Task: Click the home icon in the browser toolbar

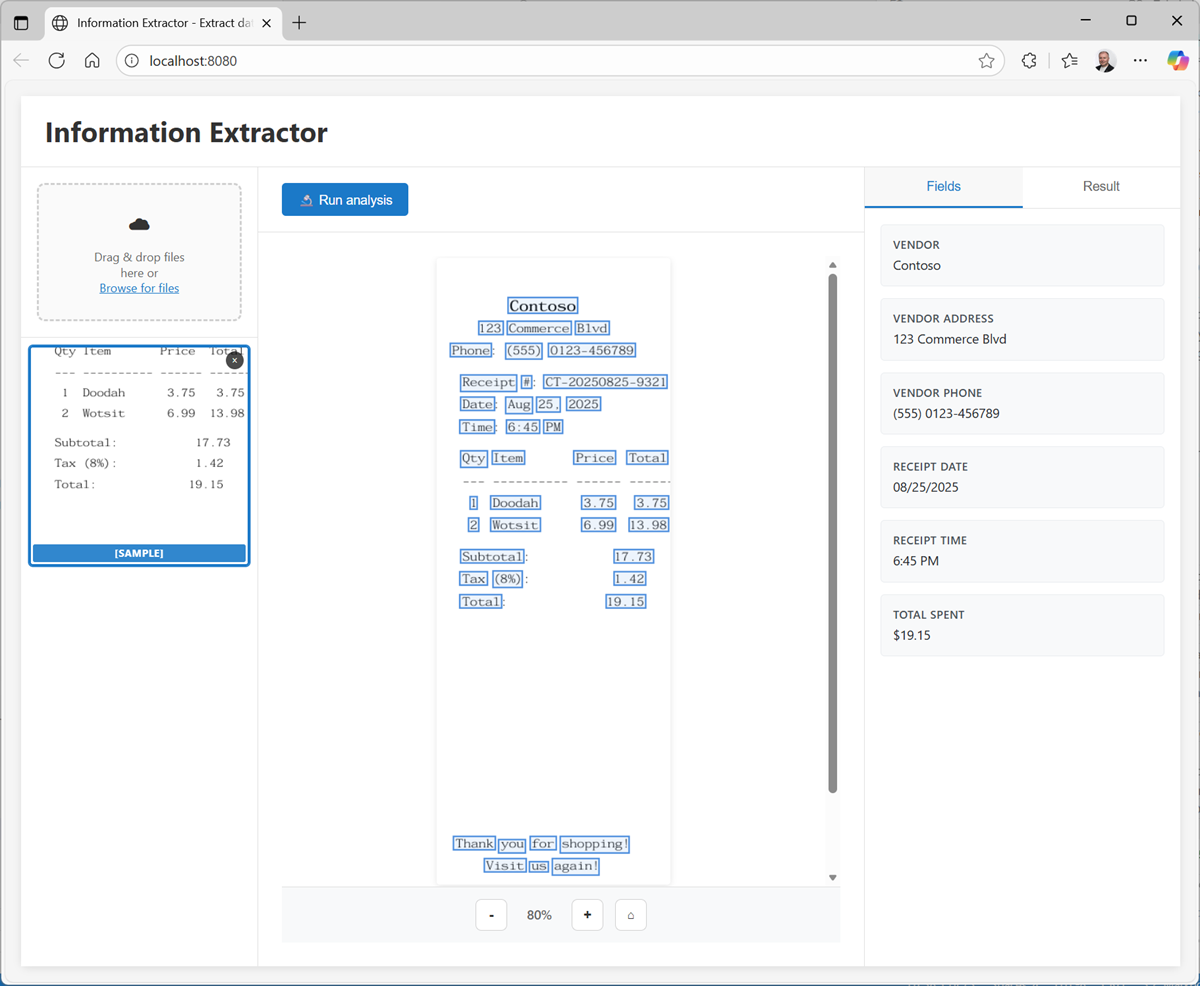Action: point(92,60)
